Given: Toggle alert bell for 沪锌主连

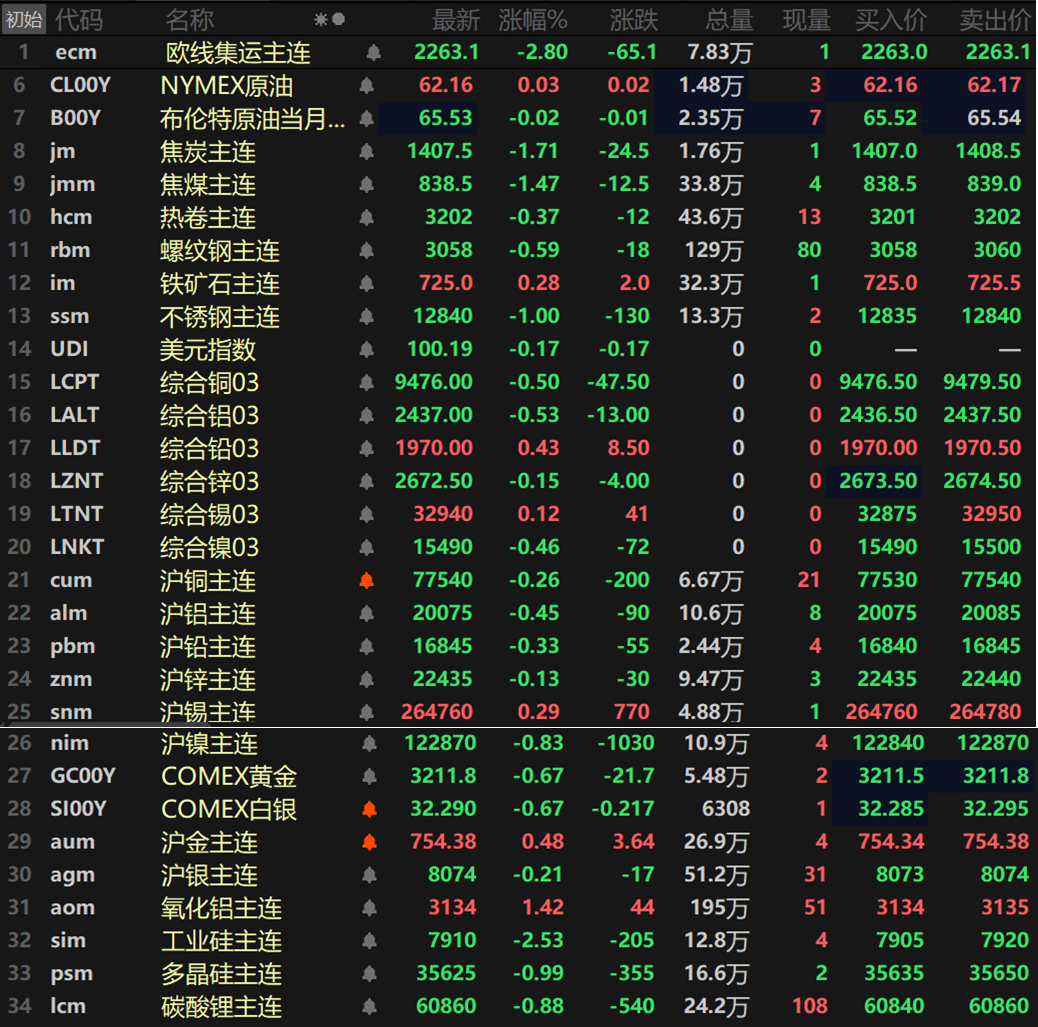Looking at the screenshot, I should (366, 679).
